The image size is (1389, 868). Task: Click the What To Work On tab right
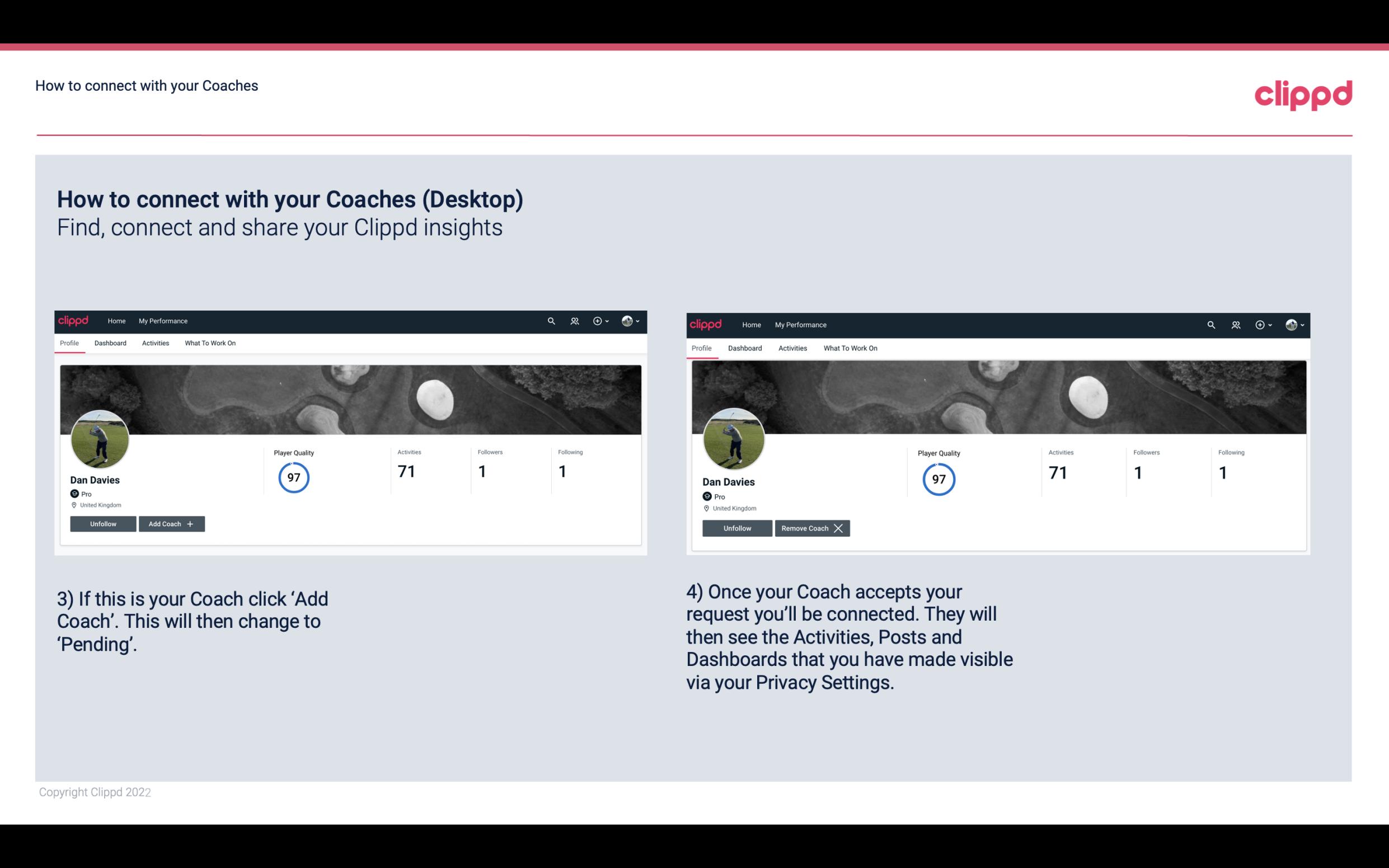pyautogui.click(x=849, y=347)
